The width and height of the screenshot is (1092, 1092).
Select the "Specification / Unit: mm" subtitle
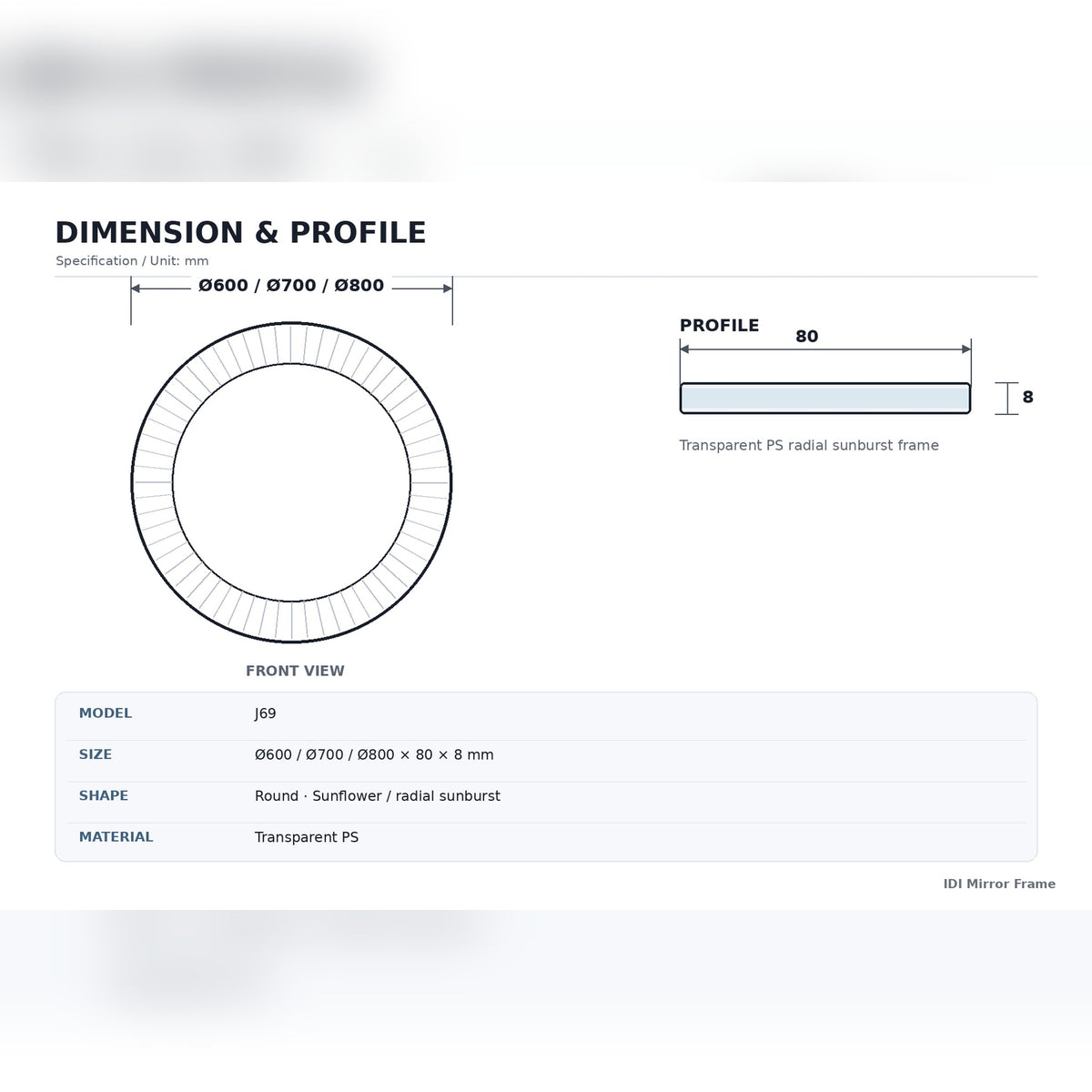click(x=132, y=261)
